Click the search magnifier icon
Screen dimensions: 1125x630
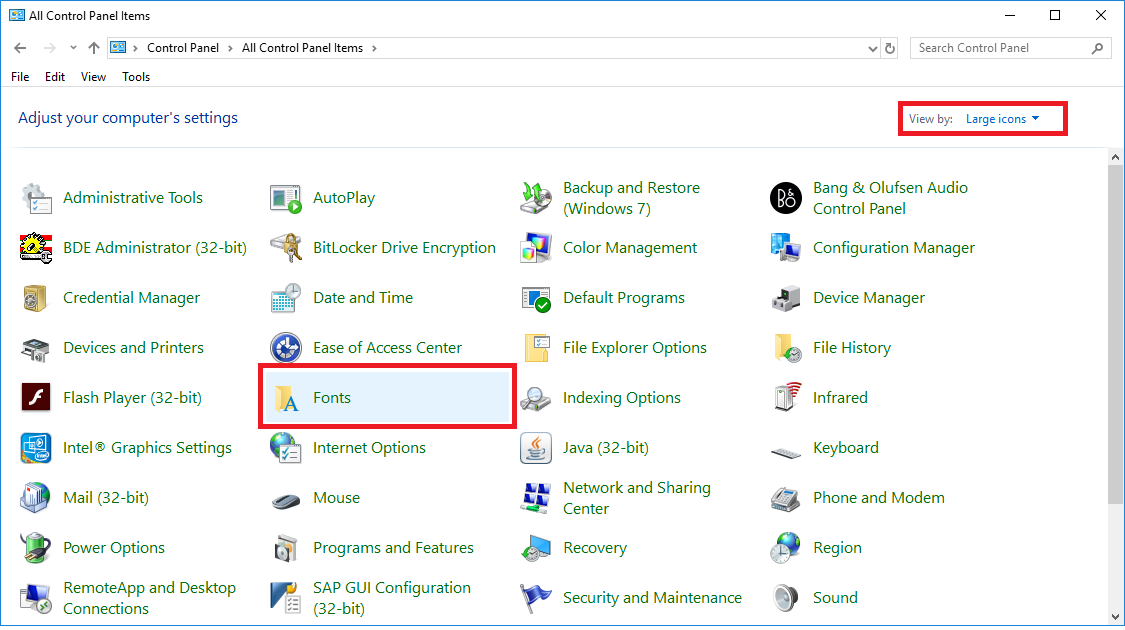(x=1097, y=48)
